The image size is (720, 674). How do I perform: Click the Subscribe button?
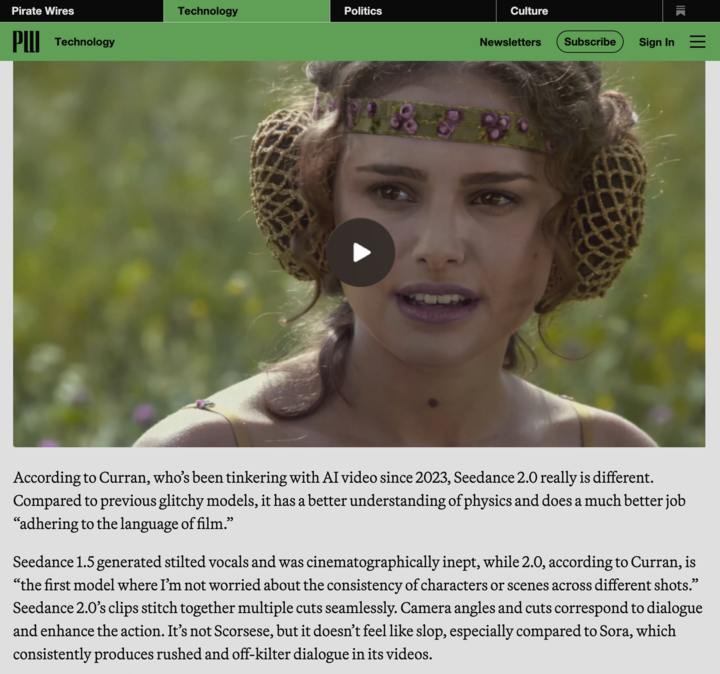click(x=590, y=42)
